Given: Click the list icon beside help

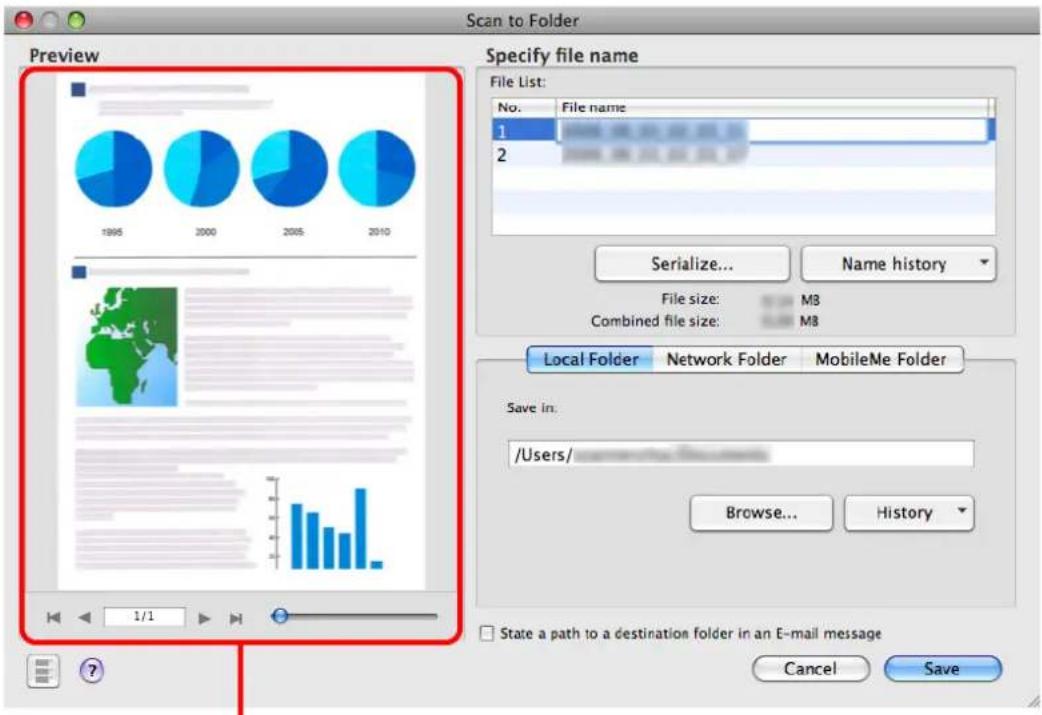Looking at the screenshot, I should coord(43,670).
